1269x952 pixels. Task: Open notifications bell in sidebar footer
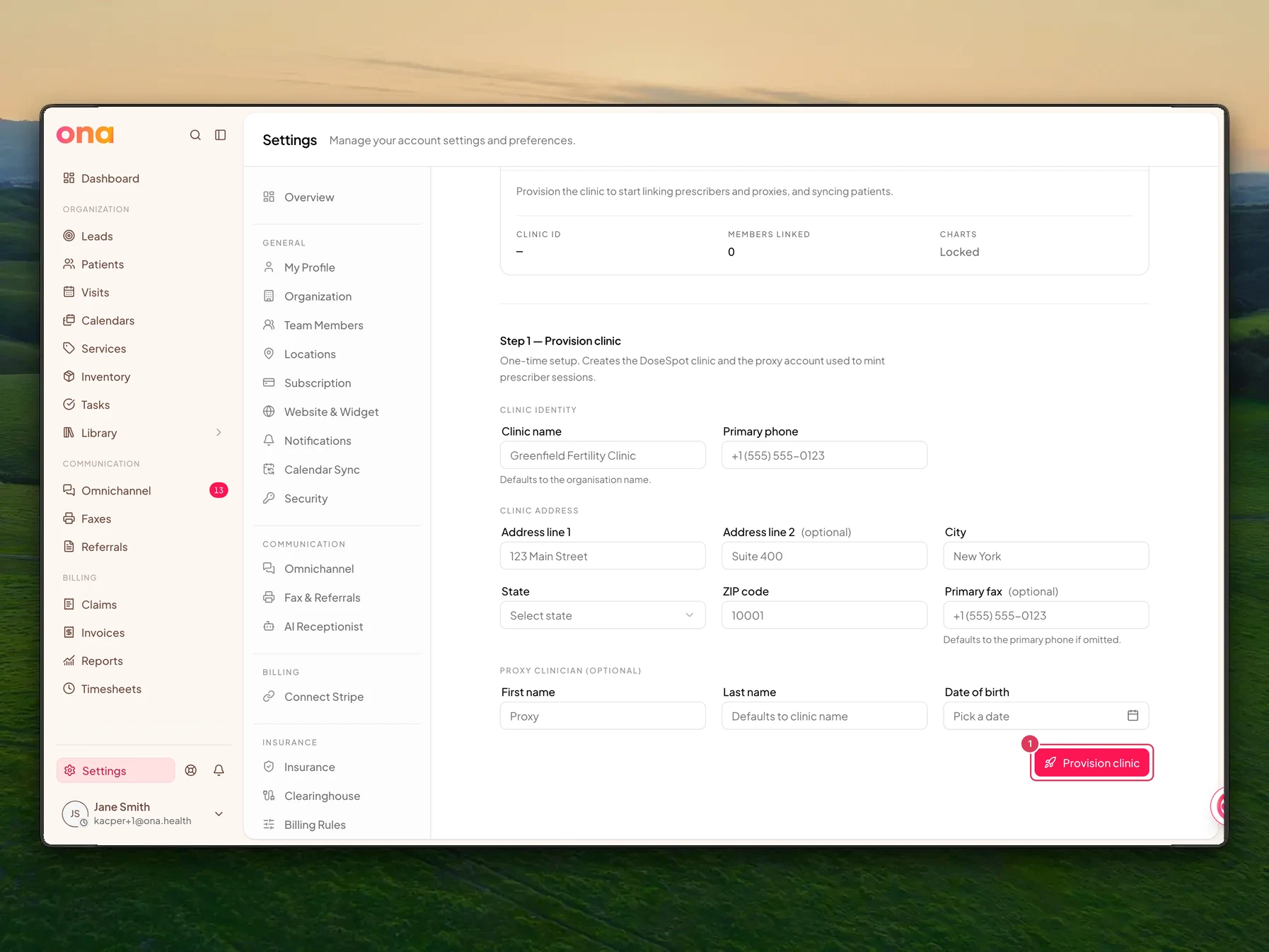[x=219, y=770]
